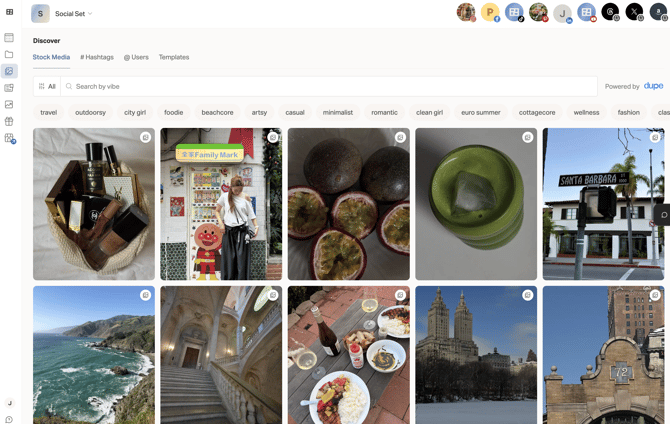The width and height of the screenshot is (670, 424).
Task: Click the dupe link next to Powered by
Action: coord(653,86)
